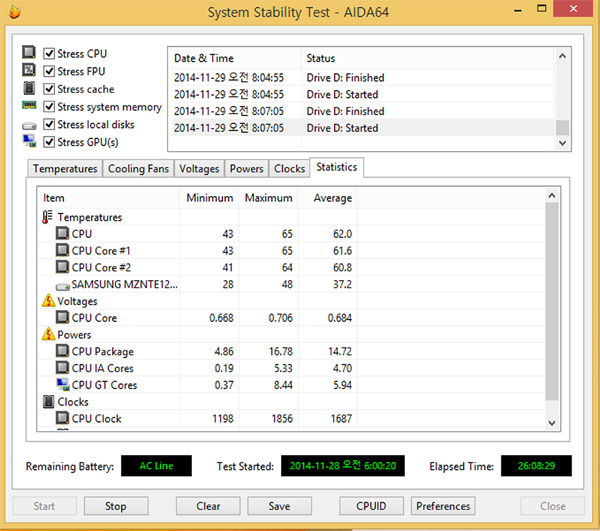Disable the Stress system memory checkbox
600x531 pixels.
[x=49, y=106]
